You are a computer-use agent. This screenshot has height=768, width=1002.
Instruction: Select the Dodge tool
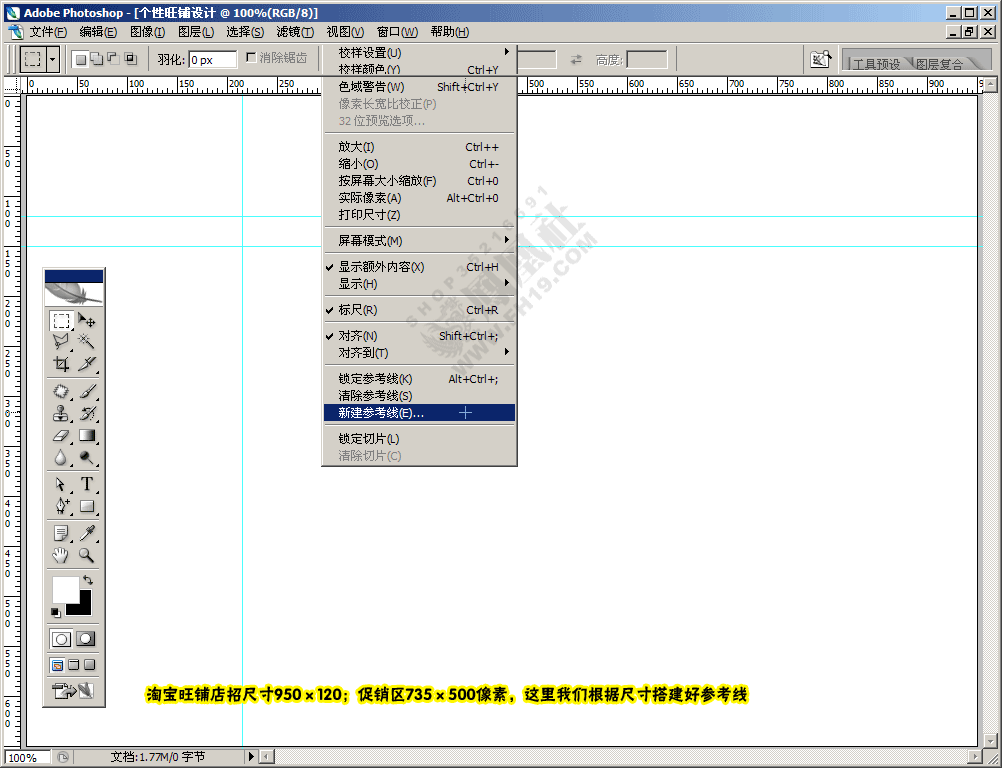click(87, 457)
